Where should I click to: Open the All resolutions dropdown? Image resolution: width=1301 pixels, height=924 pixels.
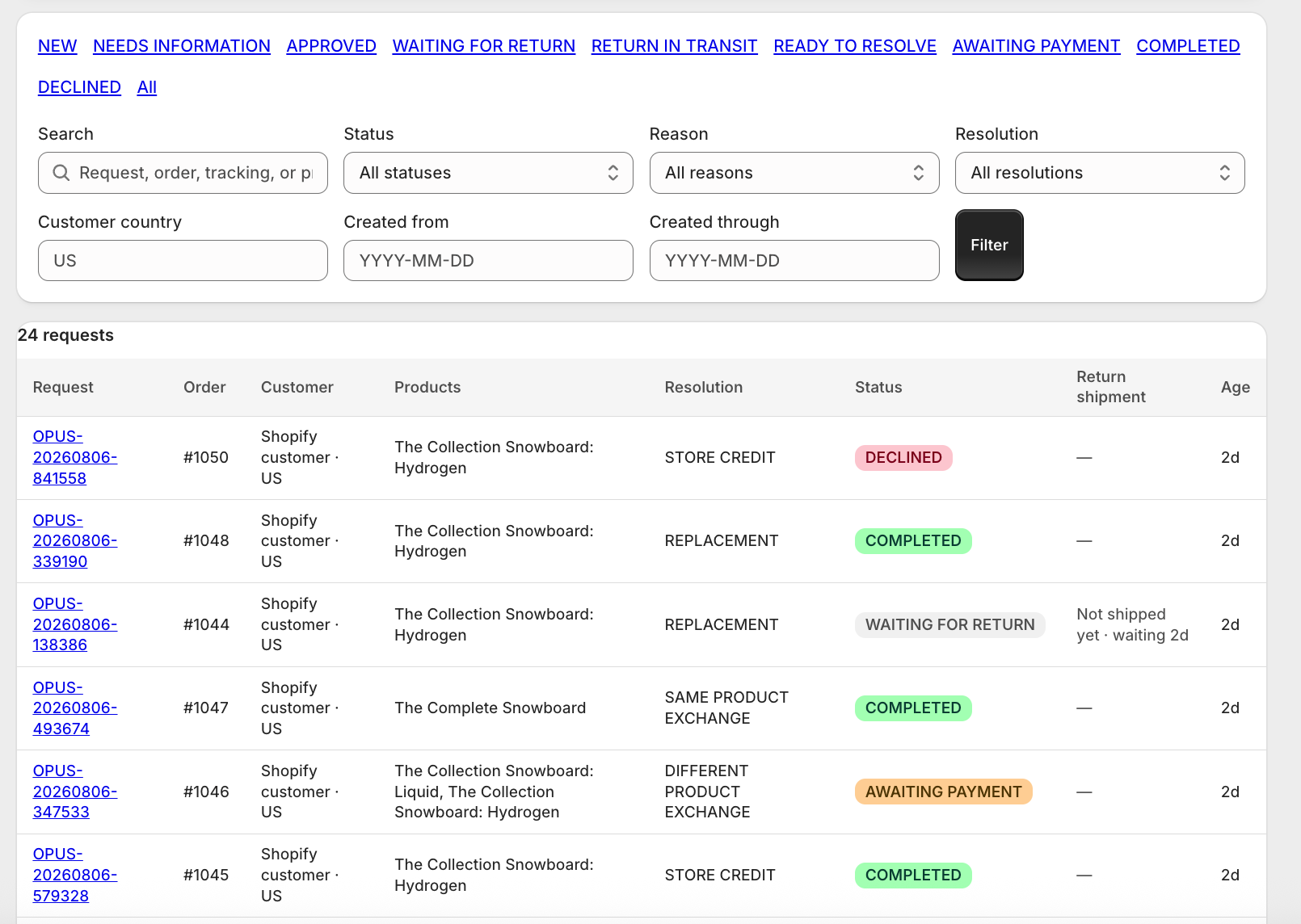point(1100,173)
